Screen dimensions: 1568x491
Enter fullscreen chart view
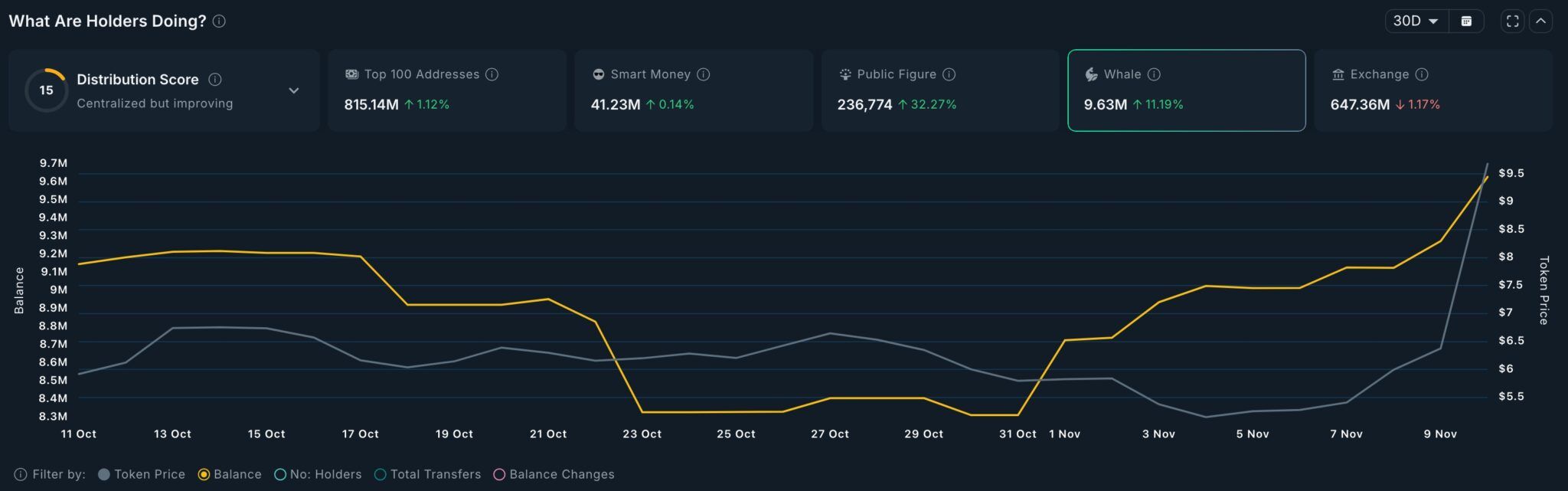[1512, 21]
